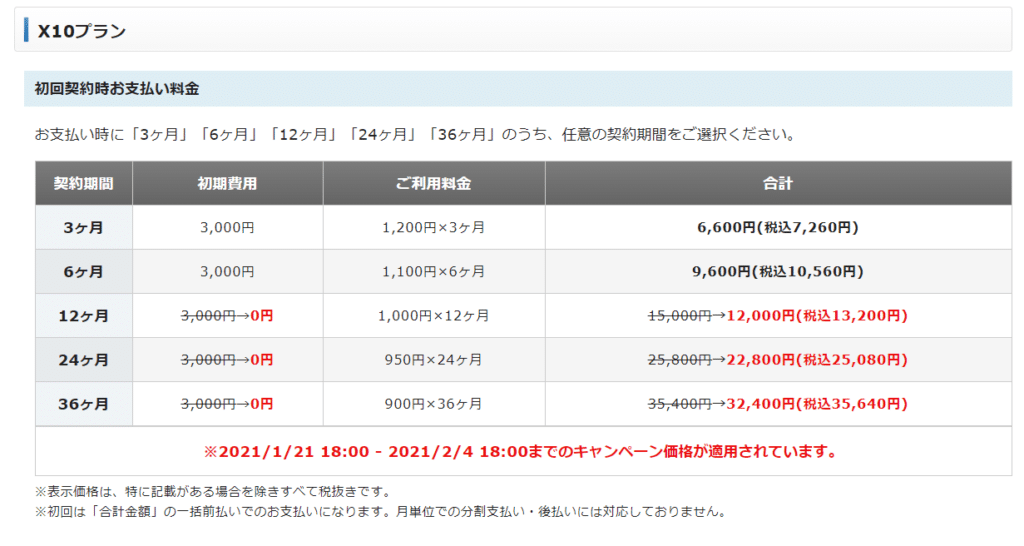The image size is (1024, 546).
Task: Click the 初期費用 column header
Action: 227,184
